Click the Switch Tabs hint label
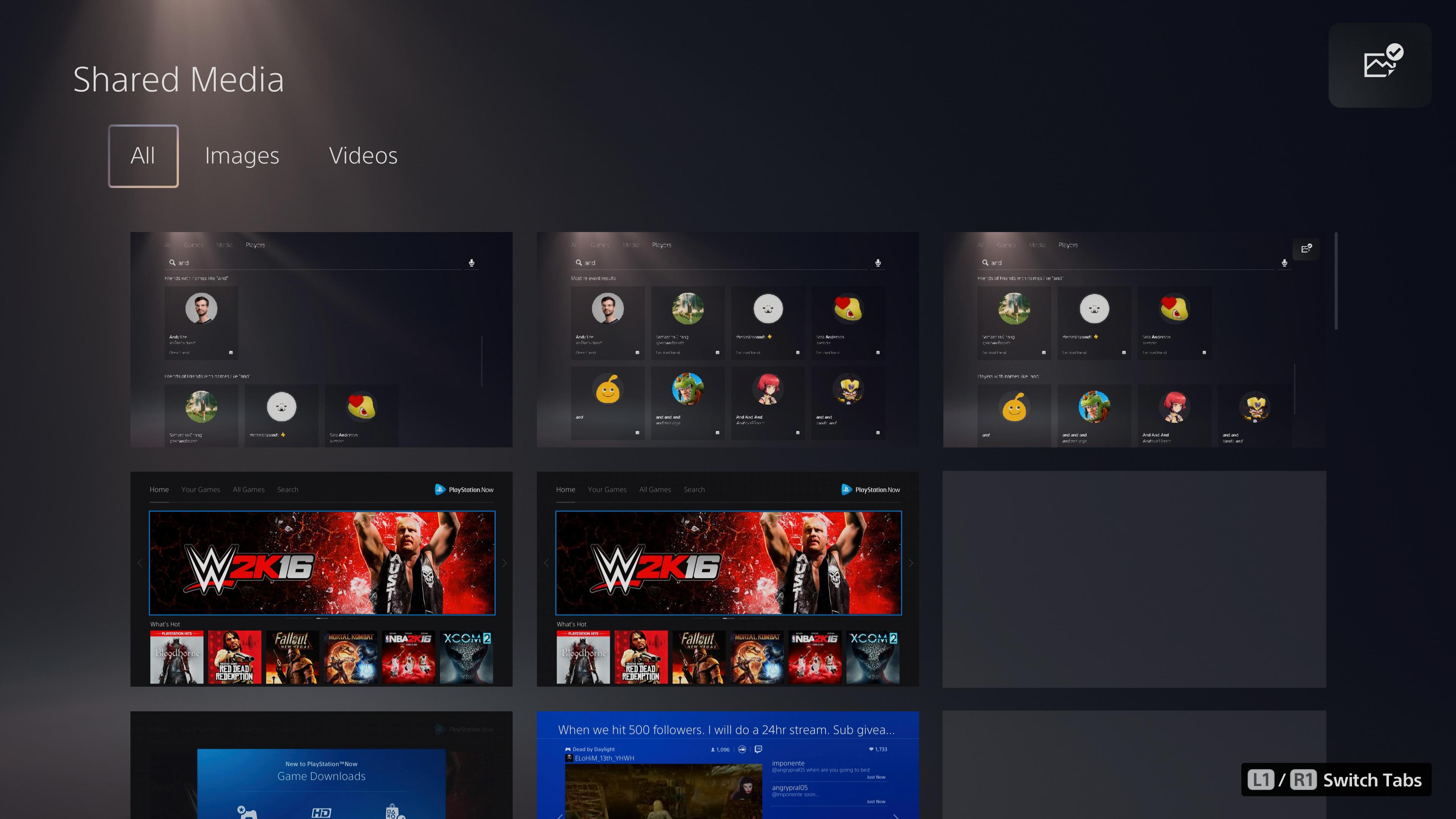 point(1372,780)
